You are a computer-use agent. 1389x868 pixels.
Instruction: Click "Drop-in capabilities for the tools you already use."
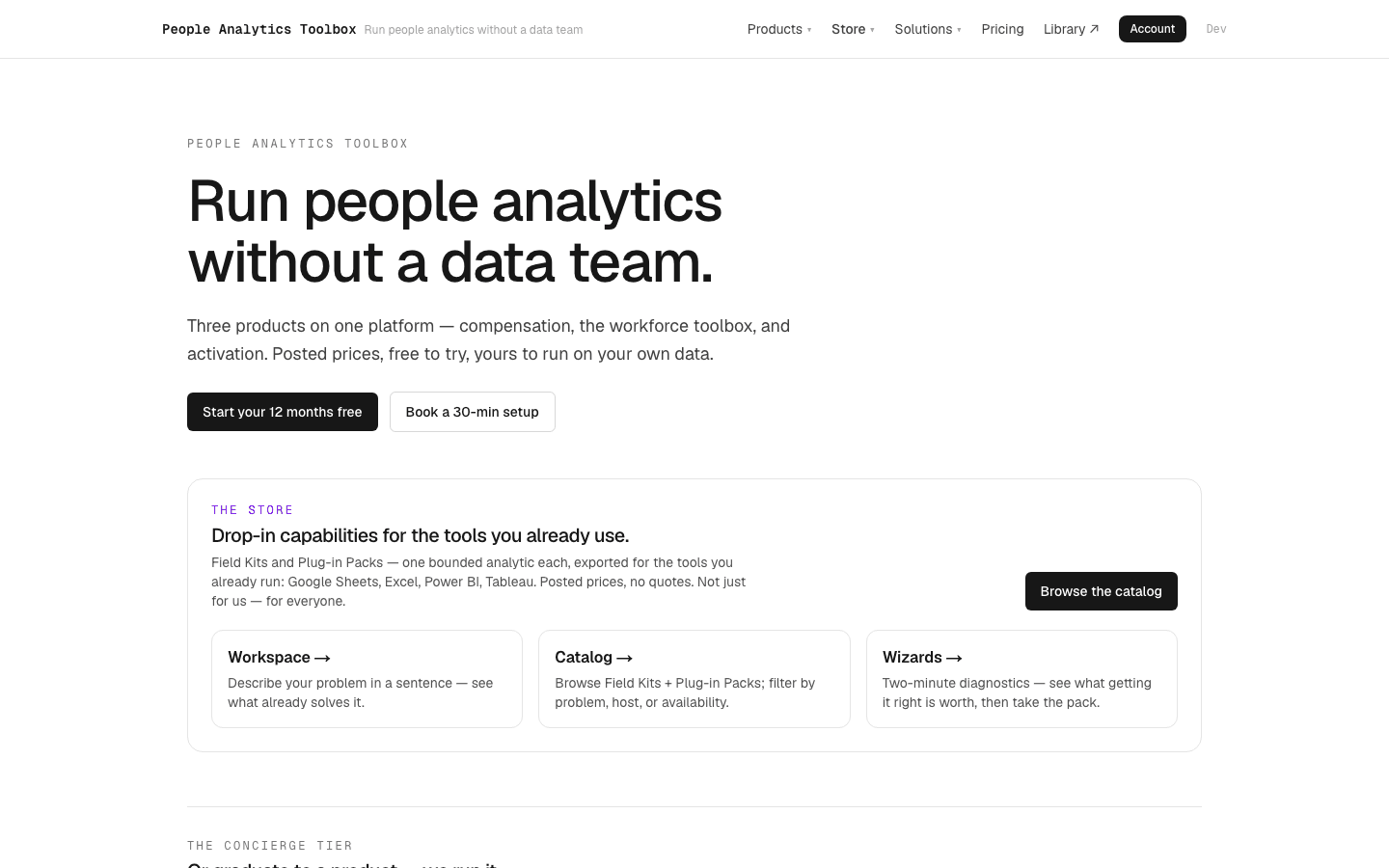coord(421,535)
